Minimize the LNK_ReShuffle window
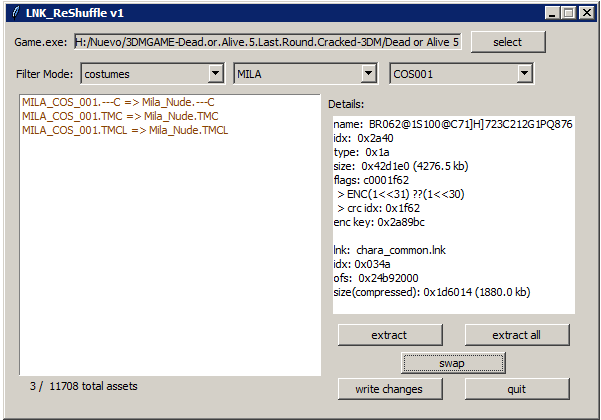Viewport: 601px width, 420px height. point(550,13)
